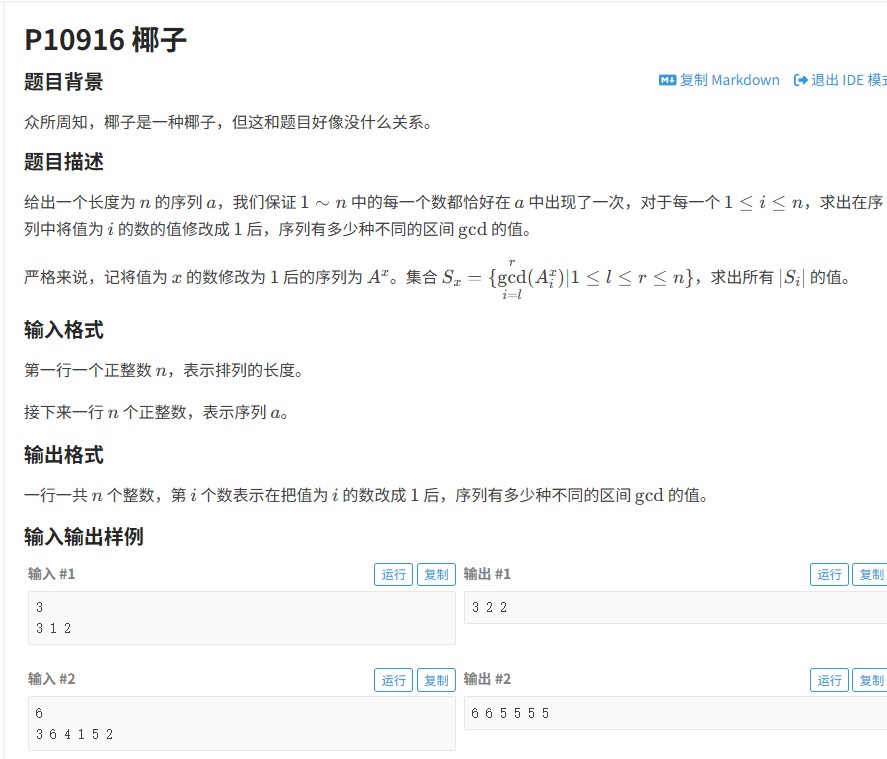Screen dimensions: 887x759
Task: Click the gcd set formula for S_x
Action: click(x=567, y=278)
